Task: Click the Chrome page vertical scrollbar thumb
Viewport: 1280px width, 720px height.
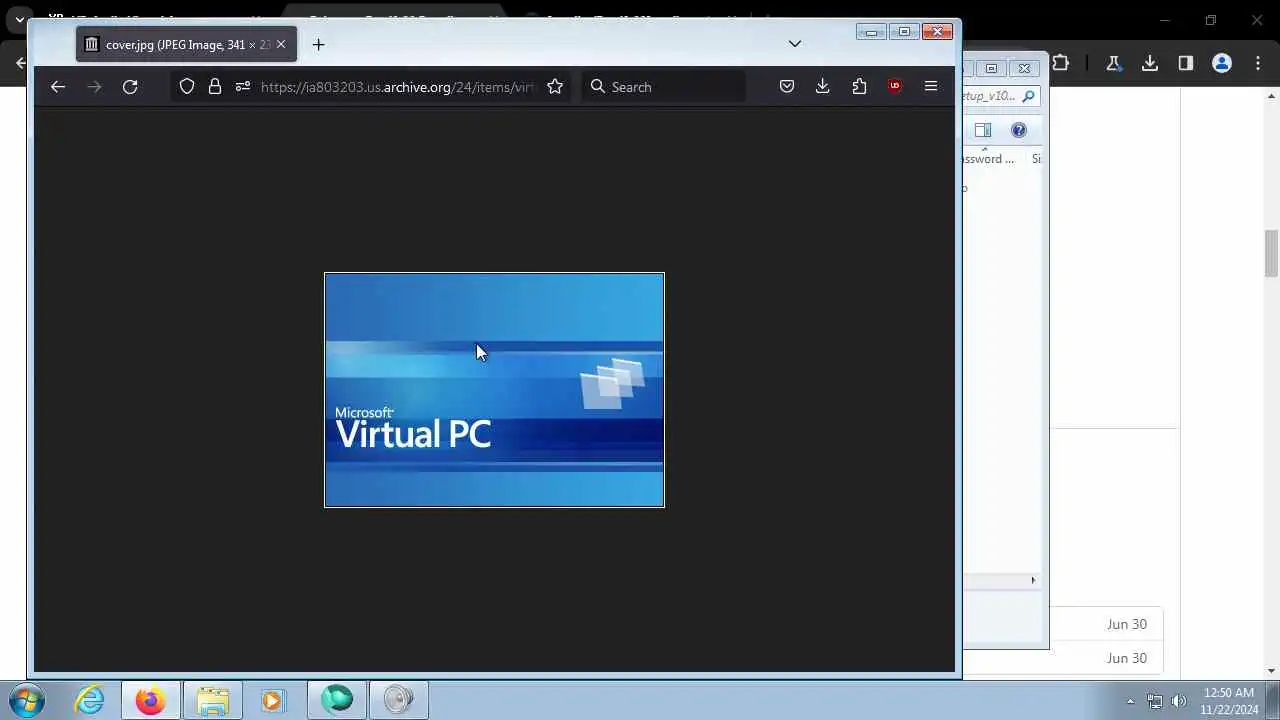Action: pos(1271,253)
